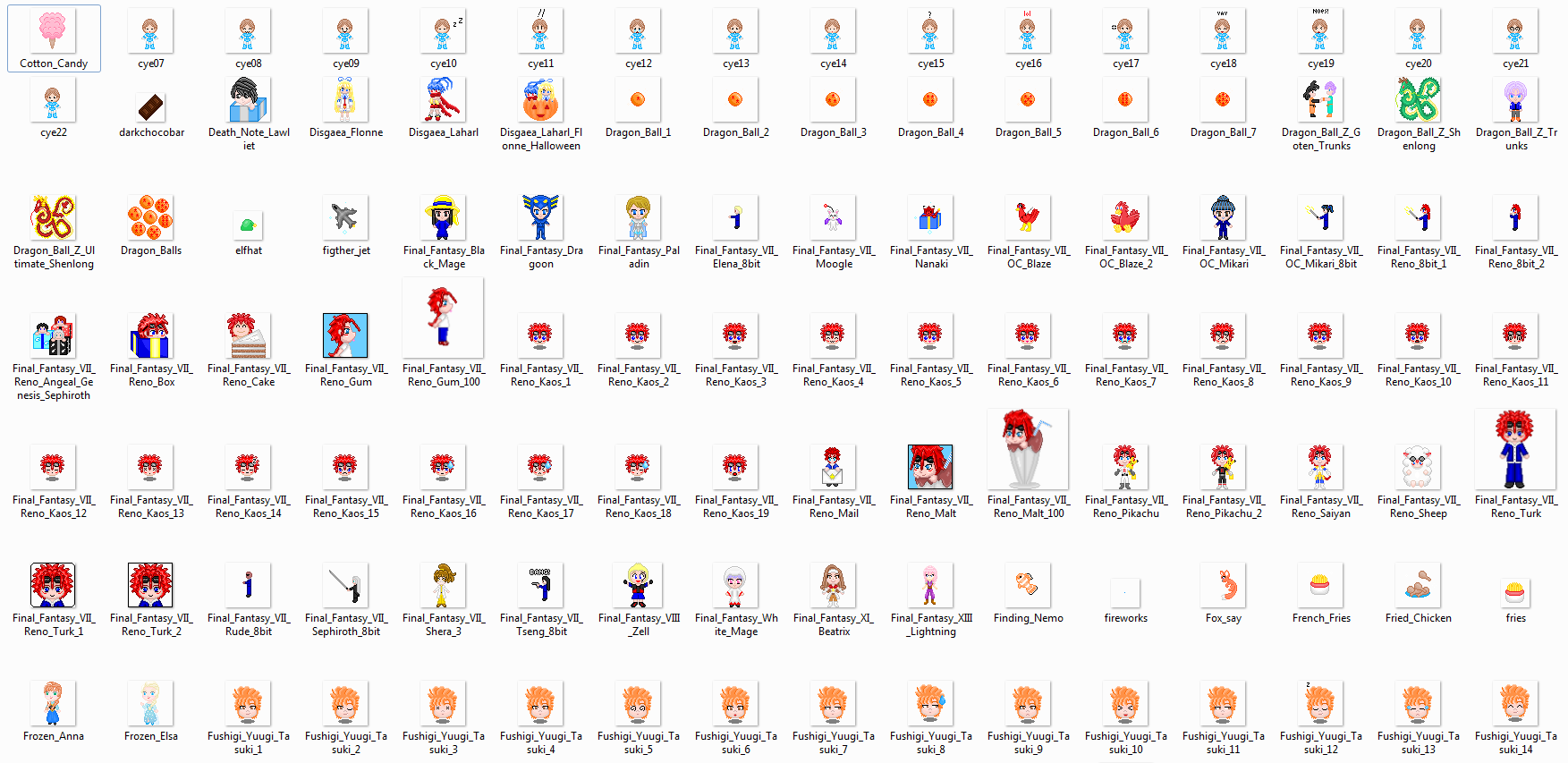Open the Final_Fantasy_Black_Mage icon
1568x763 pixels.
[443, 217]
